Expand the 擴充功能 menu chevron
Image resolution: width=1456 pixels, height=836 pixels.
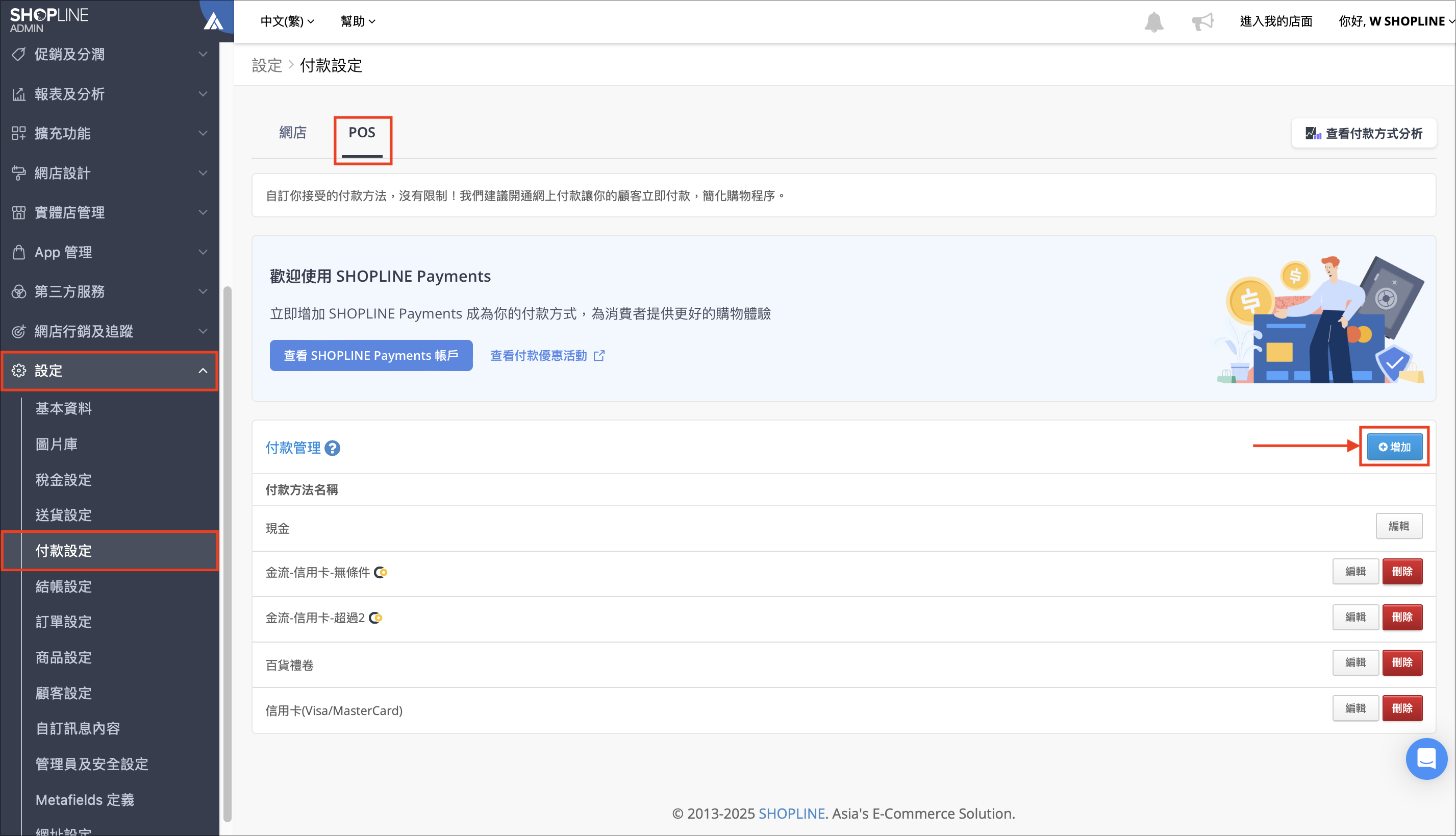[x=203, y=133]
